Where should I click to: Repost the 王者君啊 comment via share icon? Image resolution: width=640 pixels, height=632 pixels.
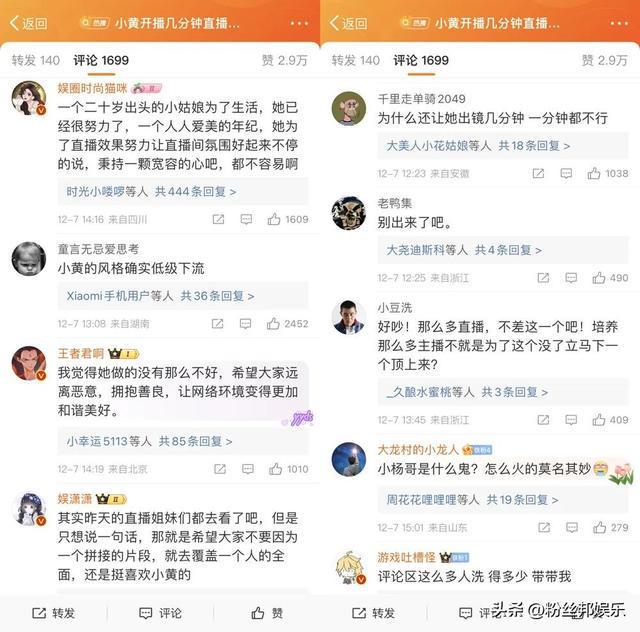point(220,469)
